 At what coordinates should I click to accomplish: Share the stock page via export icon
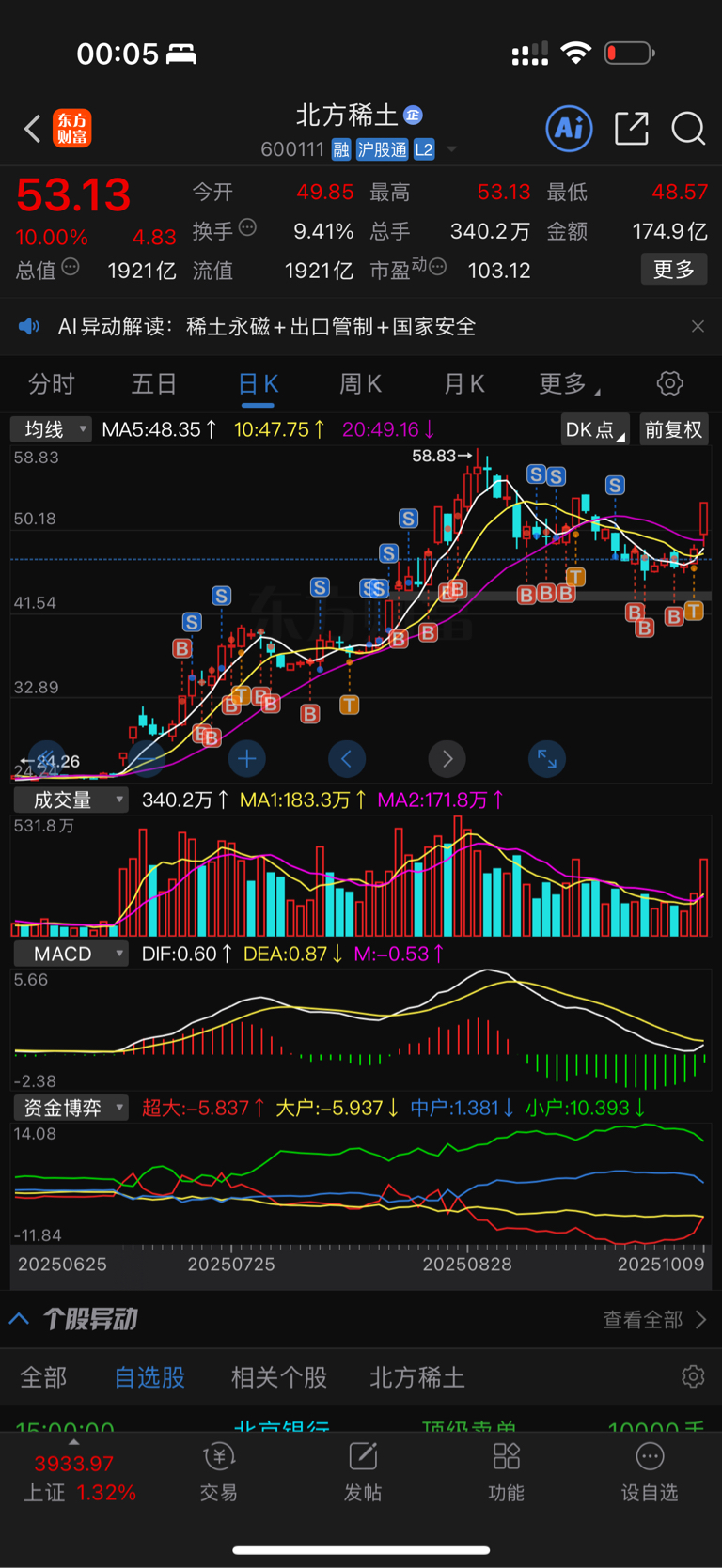click(x=631, y=128)
